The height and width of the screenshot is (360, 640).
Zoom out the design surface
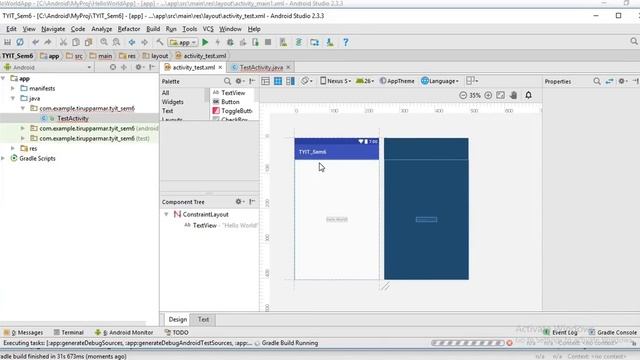(x=463, y=95)
